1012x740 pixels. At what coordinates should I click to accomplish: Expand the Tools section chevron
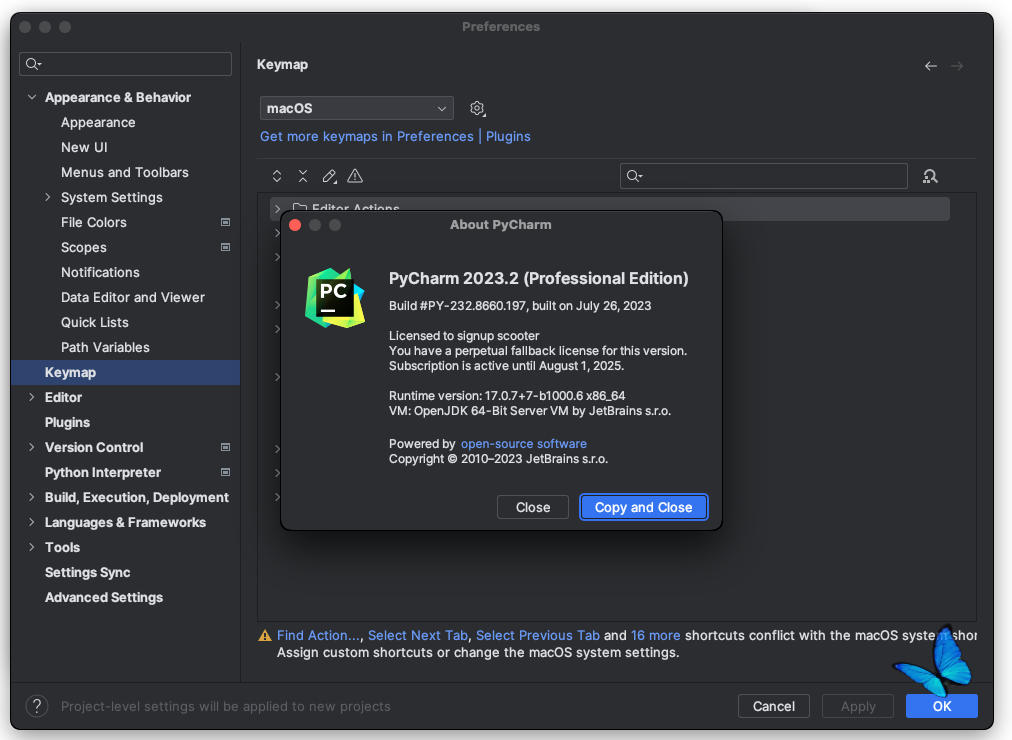[x=32, y=547]
